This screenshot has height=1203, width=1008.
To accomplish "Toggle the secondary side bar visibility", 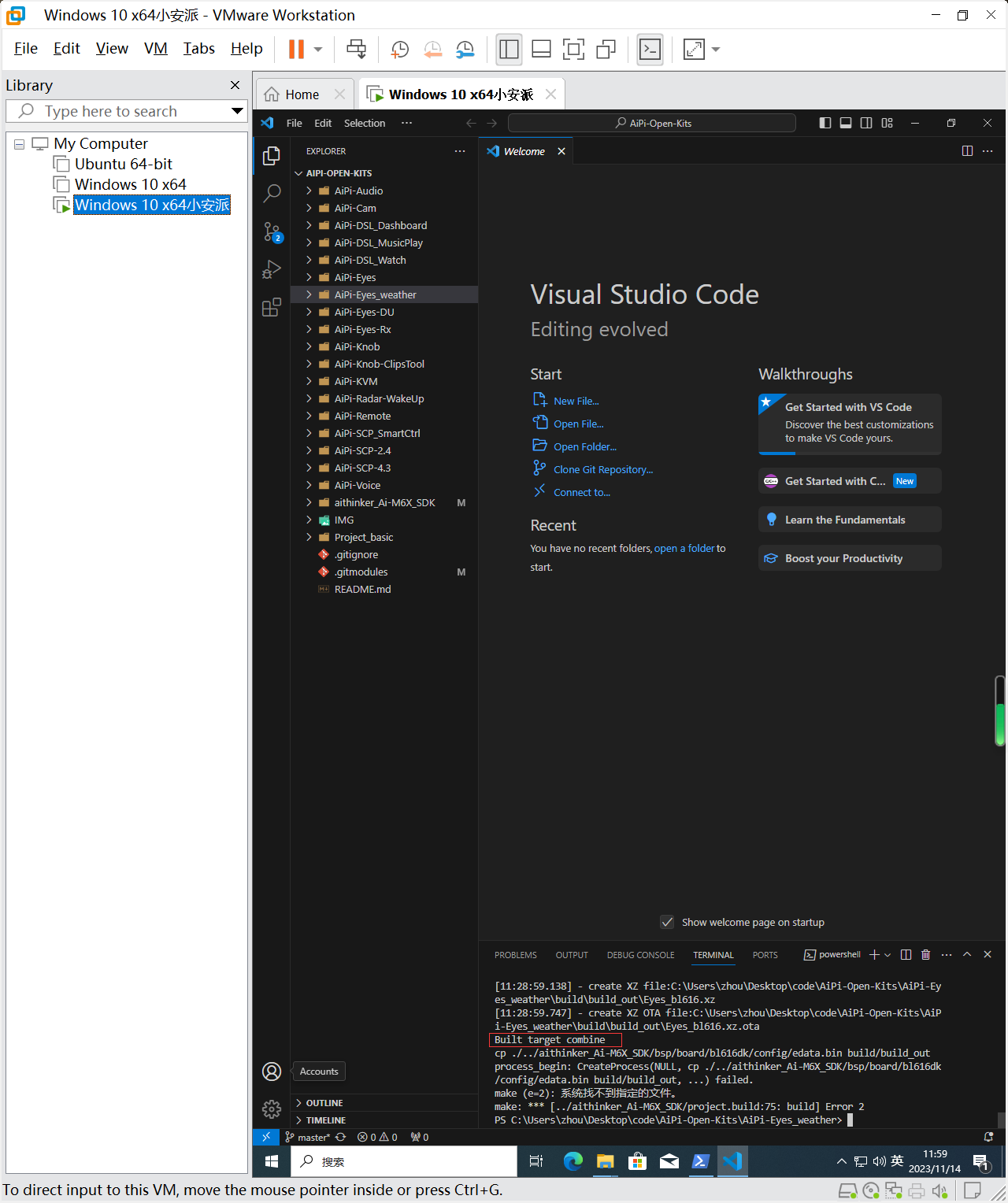I will pyautogui.click(x=866, y=123).
